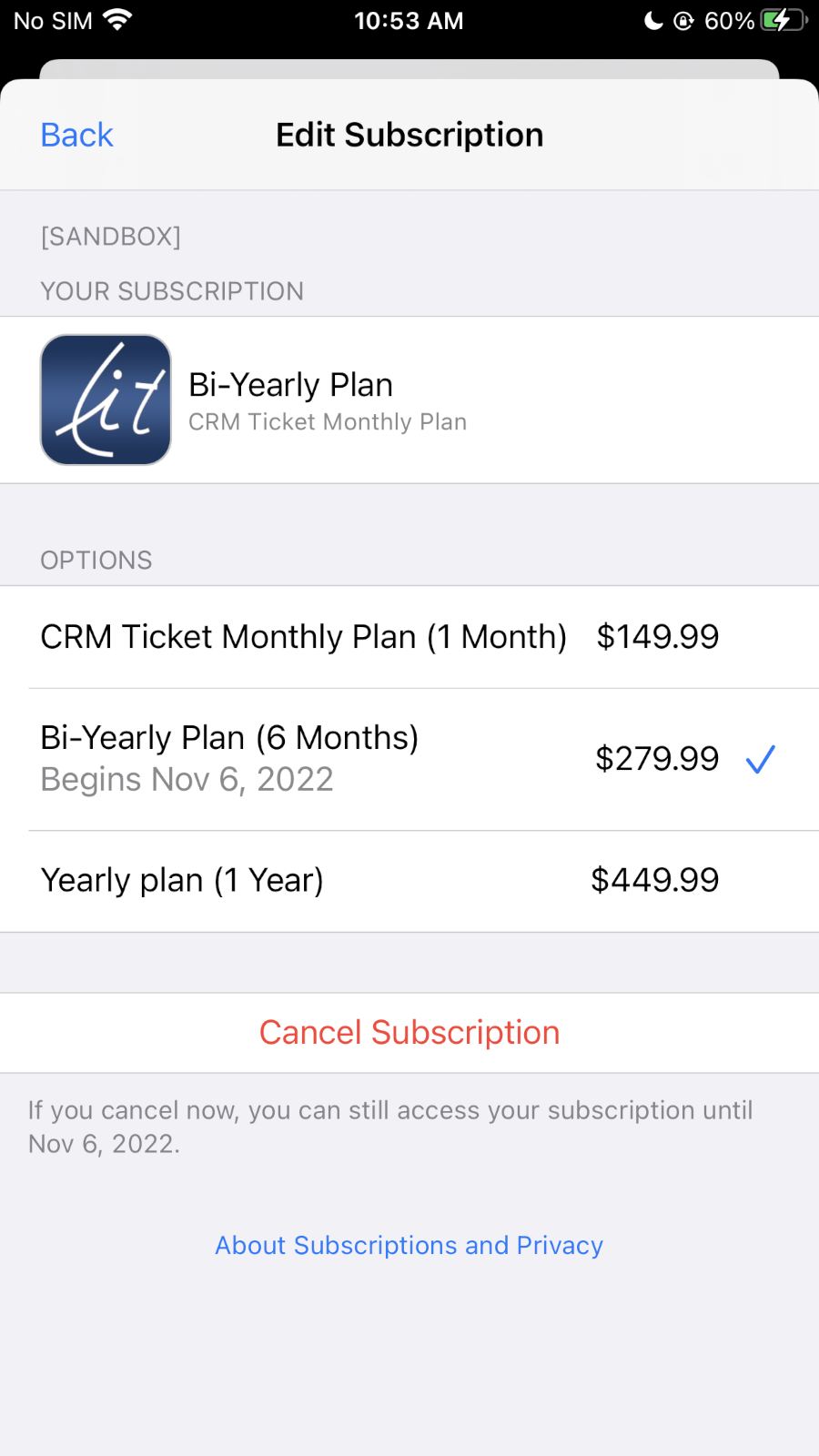Go Back from Edit Subscription
819x1456 pixels.
(x=76, y=135)
